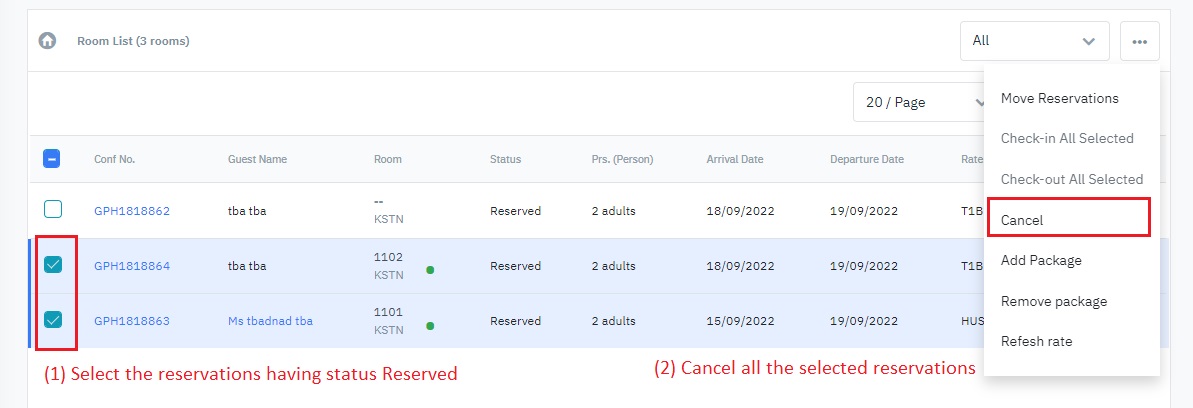
Task: Select Add Package menu option
Action: click(1041, 260)
